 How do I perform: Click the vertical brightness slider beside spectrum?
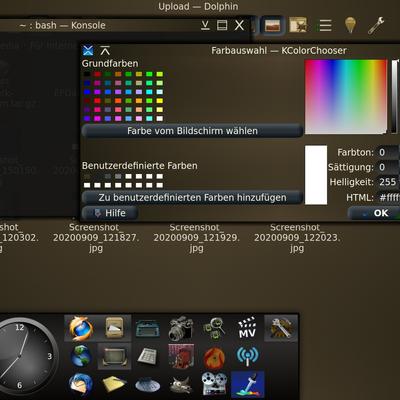click(395, 97)
